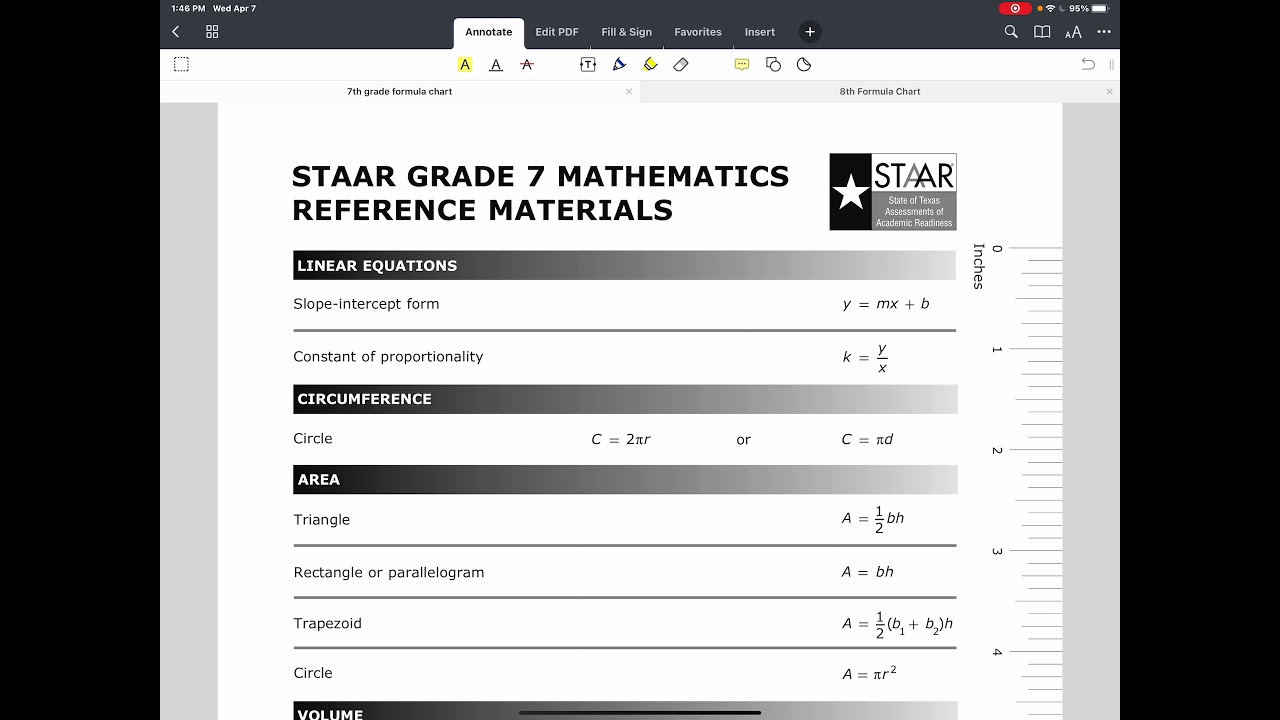The image size is (1280, 720).
Task: Open search with the magnifier icon
Action: tap(1011, 32)
